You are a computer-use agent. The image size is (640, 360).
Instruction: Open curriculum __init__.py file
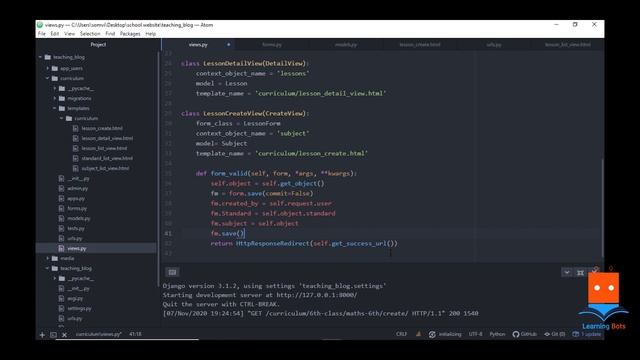78,178
